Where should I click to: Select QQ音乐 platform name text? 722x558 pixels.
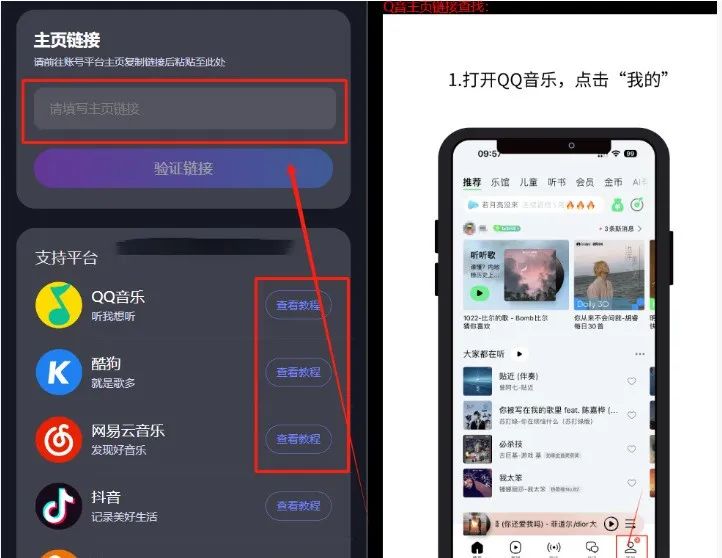point(118,297)
